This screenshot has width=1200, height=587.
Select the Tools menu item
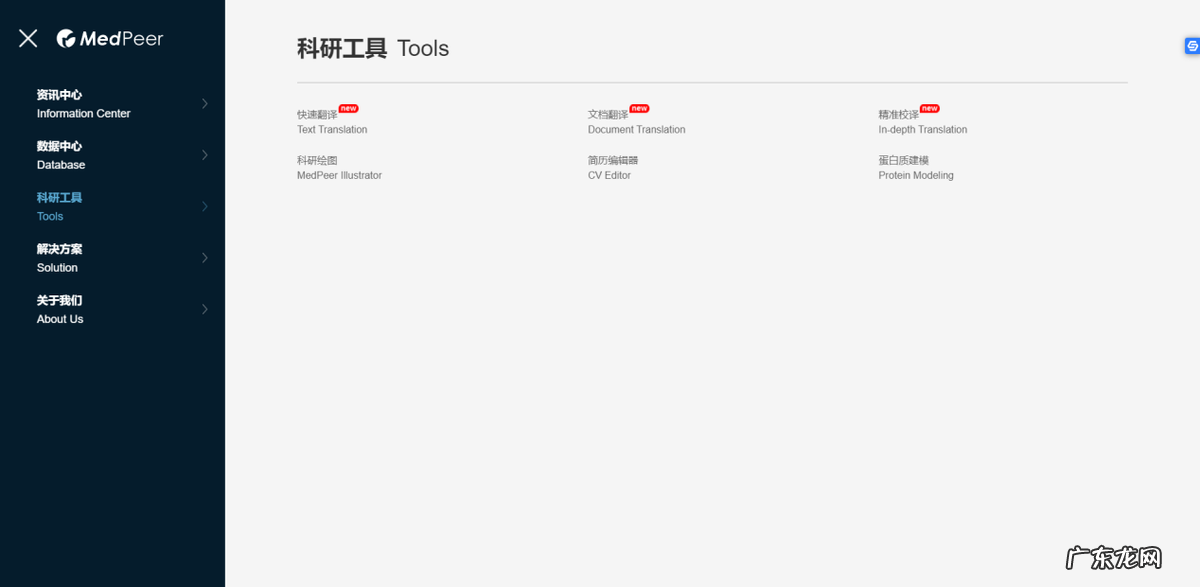coord(59,207)
